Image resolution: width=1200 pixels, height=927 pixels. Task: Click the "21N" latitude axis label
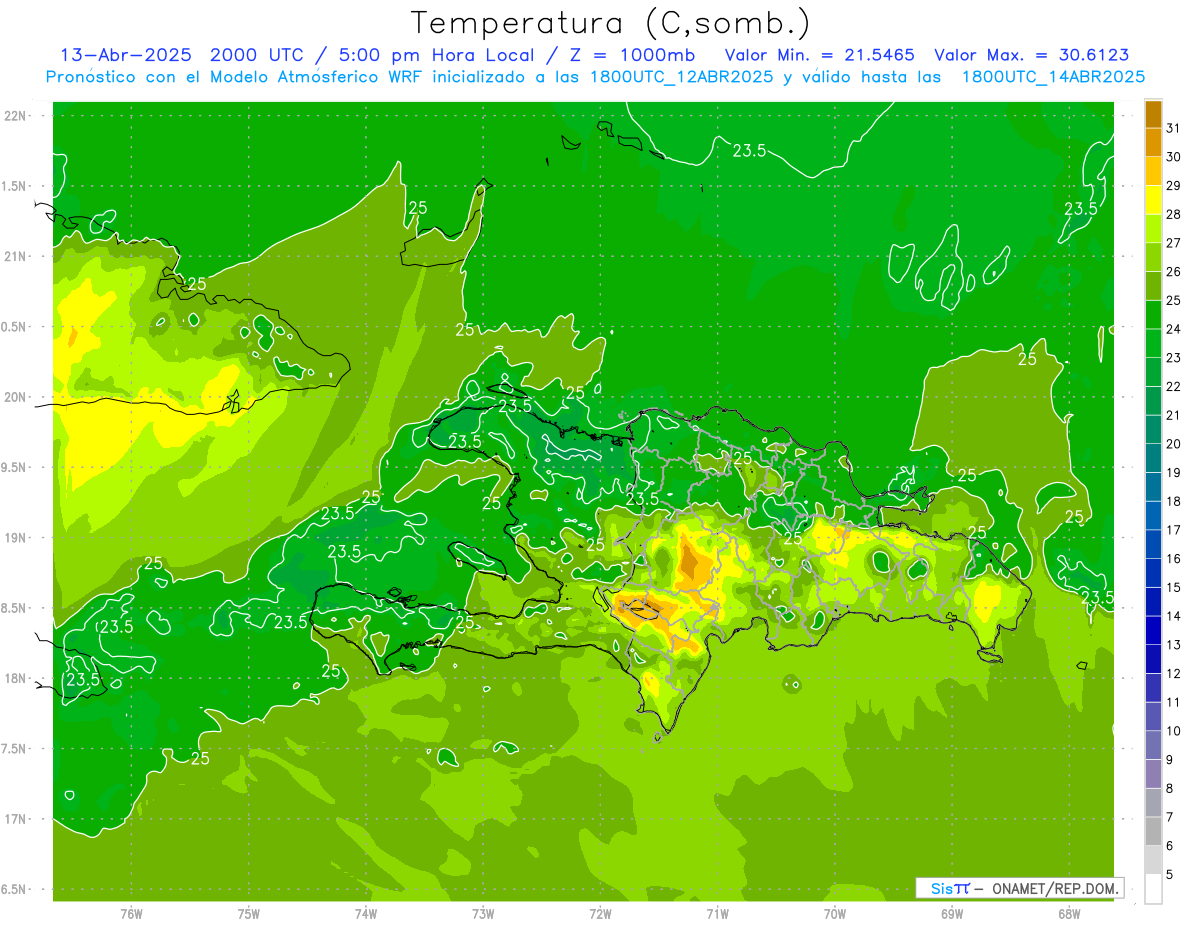(x=16, y=256)
